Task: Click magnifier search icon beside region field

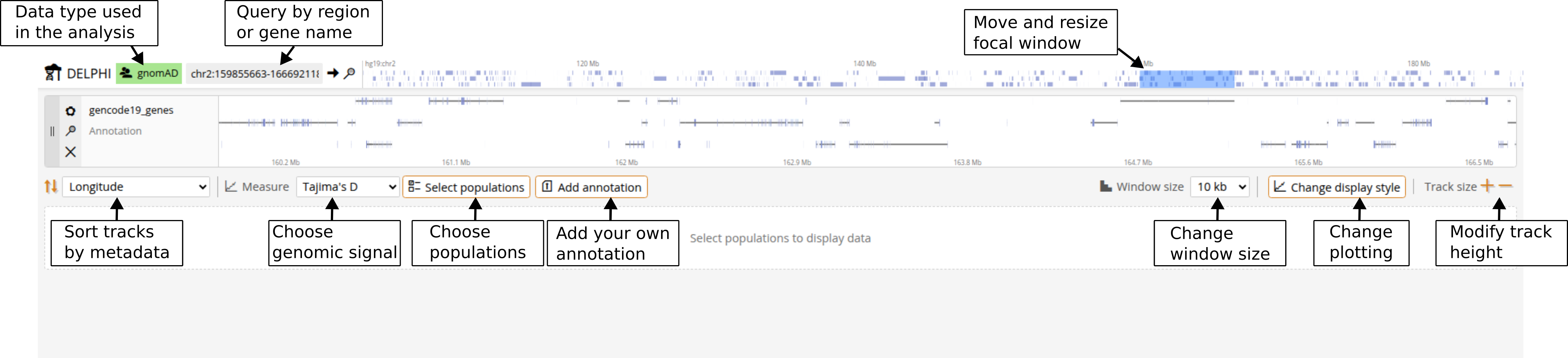Action: click(x=349, y=74)
